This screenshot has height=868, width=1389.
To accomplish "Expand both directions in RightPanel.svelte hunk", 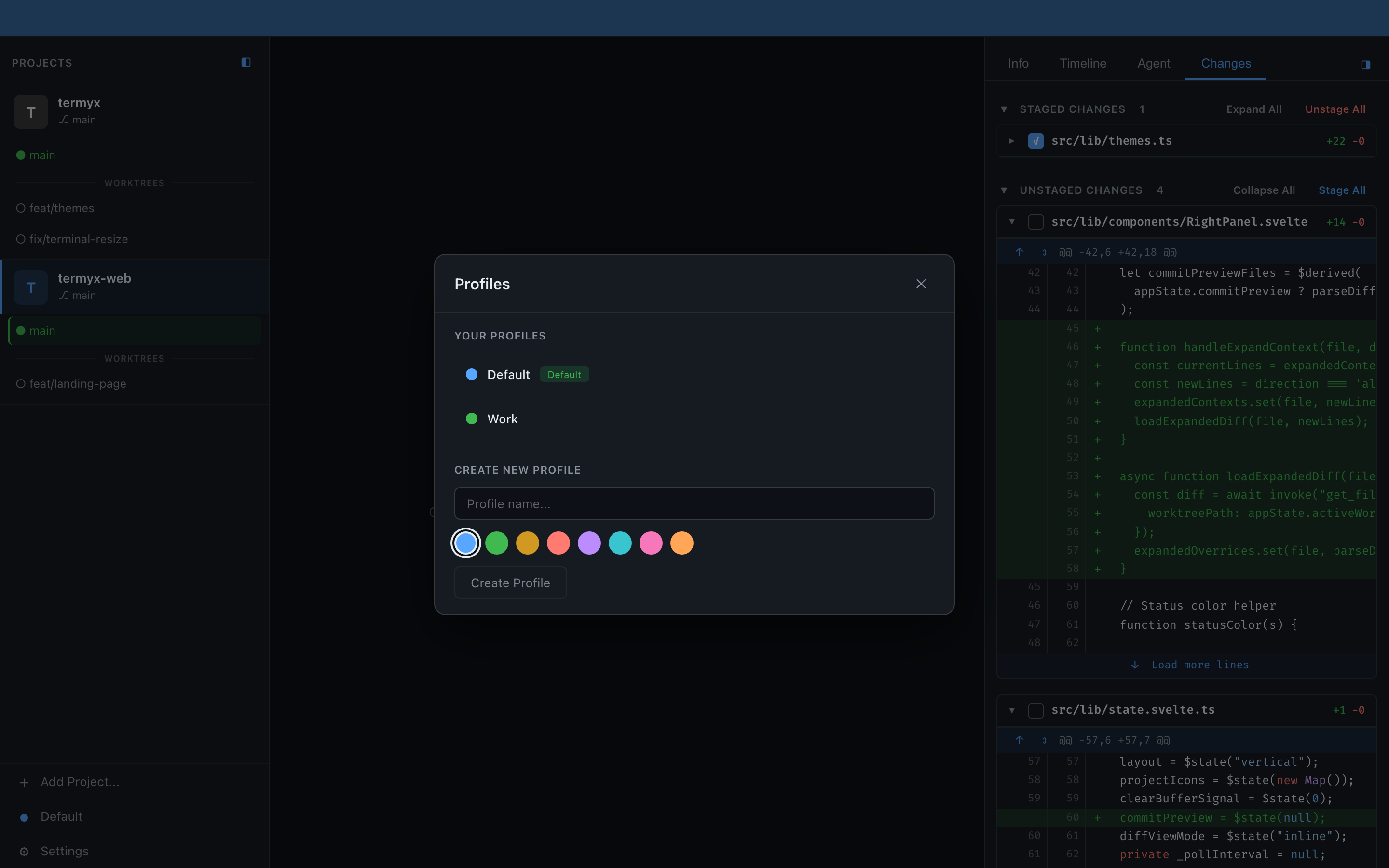I will coord(1044,253).
